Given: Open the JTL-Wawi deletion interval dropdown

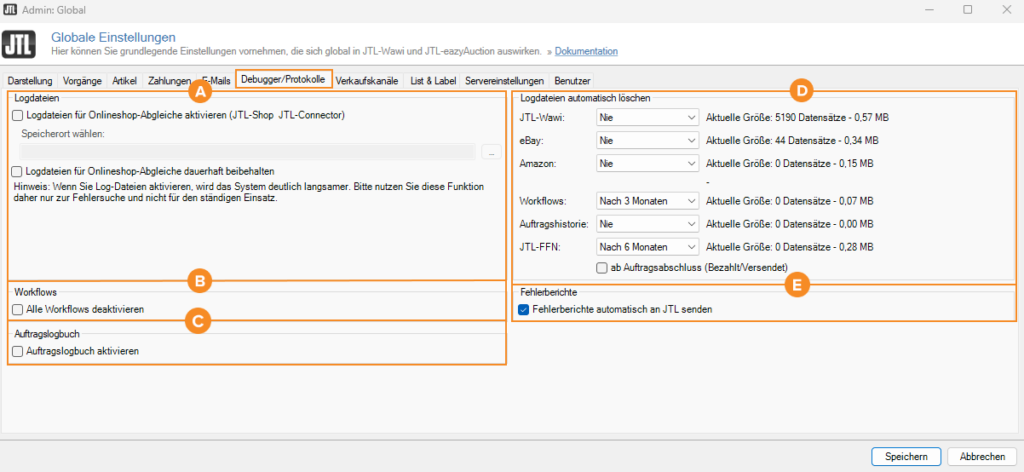Looking at the screenshot, I should pos(648,118).
